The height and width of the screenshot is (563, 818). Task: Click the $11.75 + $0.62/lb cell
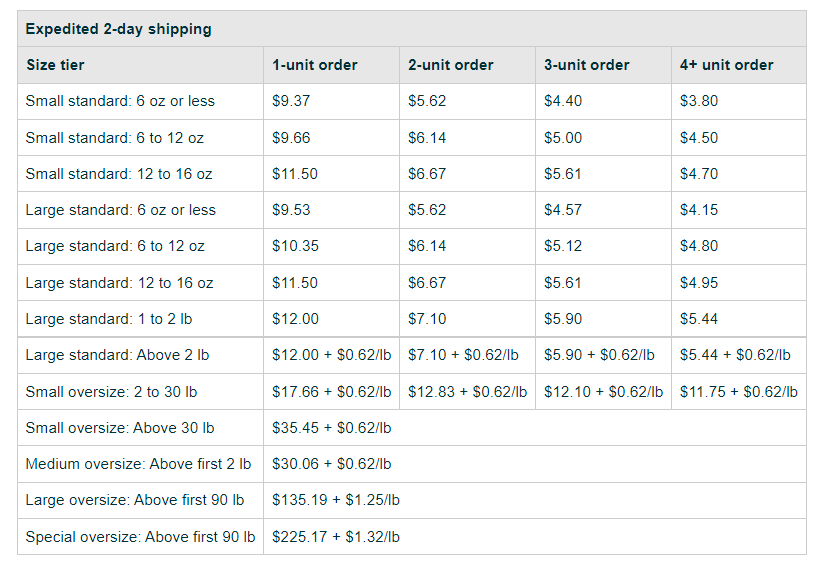[739, 392]
